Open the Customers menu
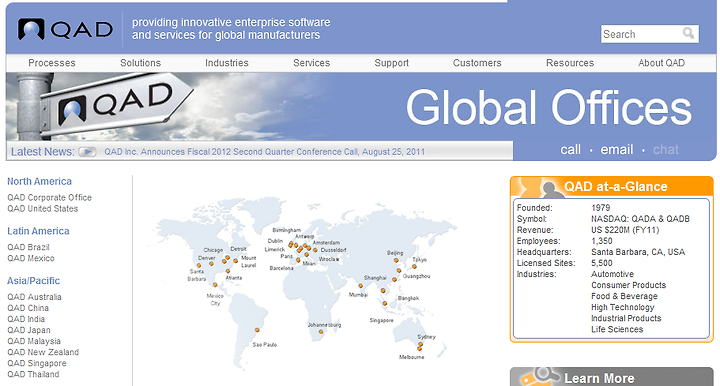The width and height of the screenshot is (720, 386). [477, 63]
